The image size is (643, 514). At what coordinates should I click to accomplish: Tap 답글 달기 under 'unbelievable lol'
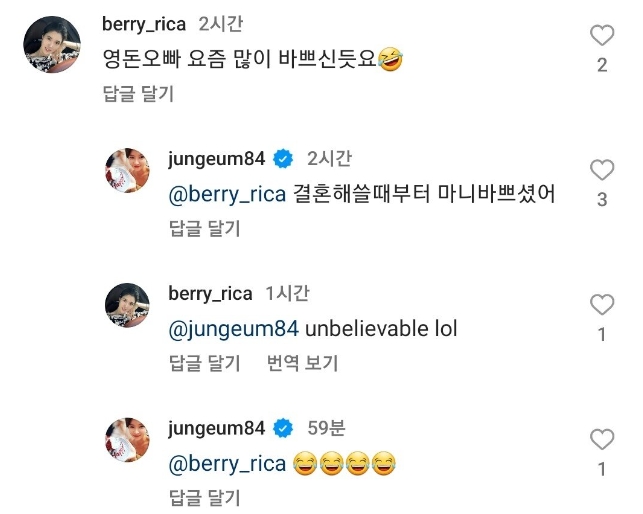pyautogui.click(x=205, y=364)
